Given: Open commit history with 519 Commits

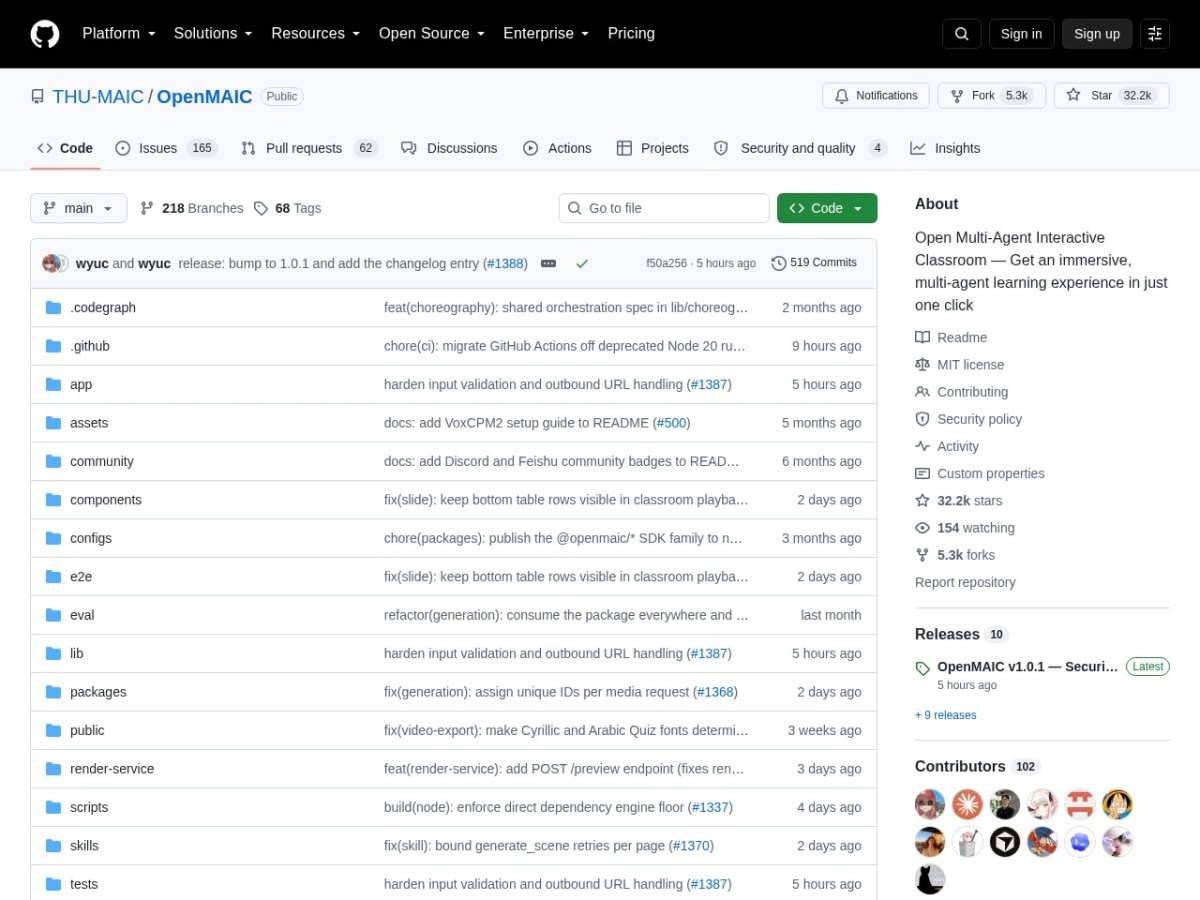Looking at the screenshot, I should tap(814, 263).
